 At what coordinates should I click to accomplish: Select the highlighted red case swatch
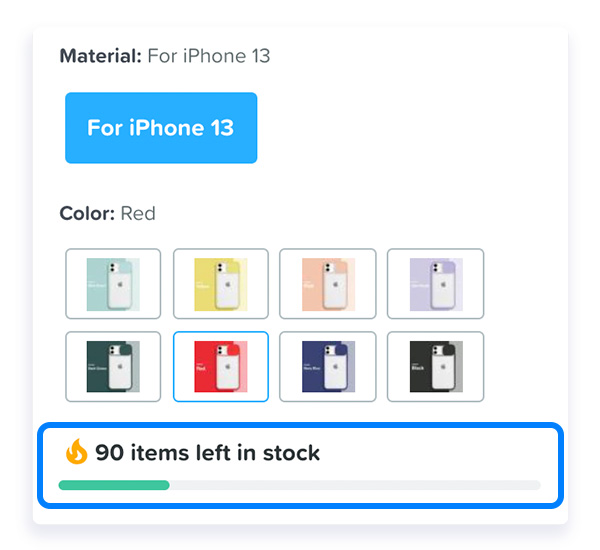(221, 367)
